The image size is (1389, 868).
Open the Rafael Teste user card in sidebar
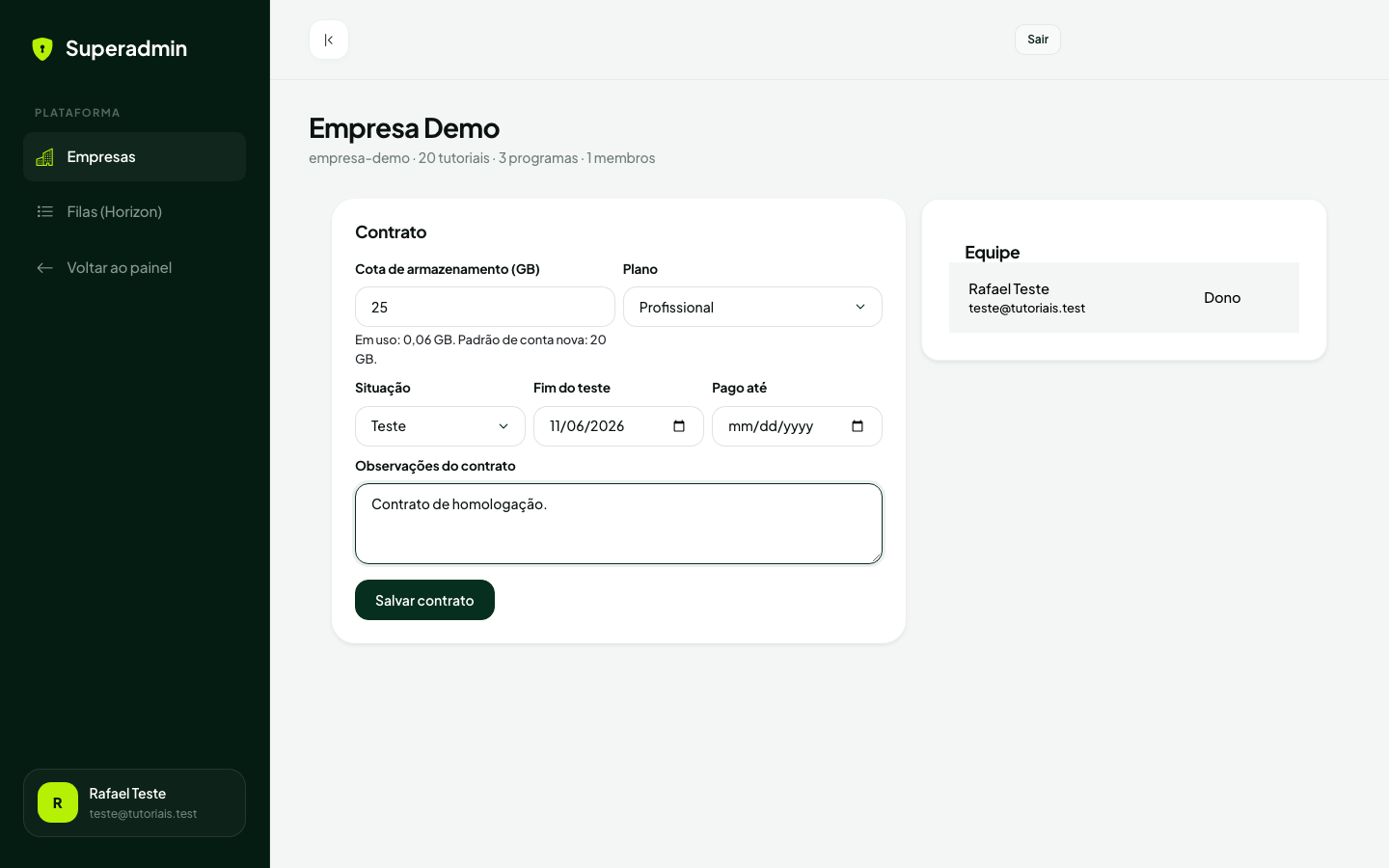[x=134, y=802]
